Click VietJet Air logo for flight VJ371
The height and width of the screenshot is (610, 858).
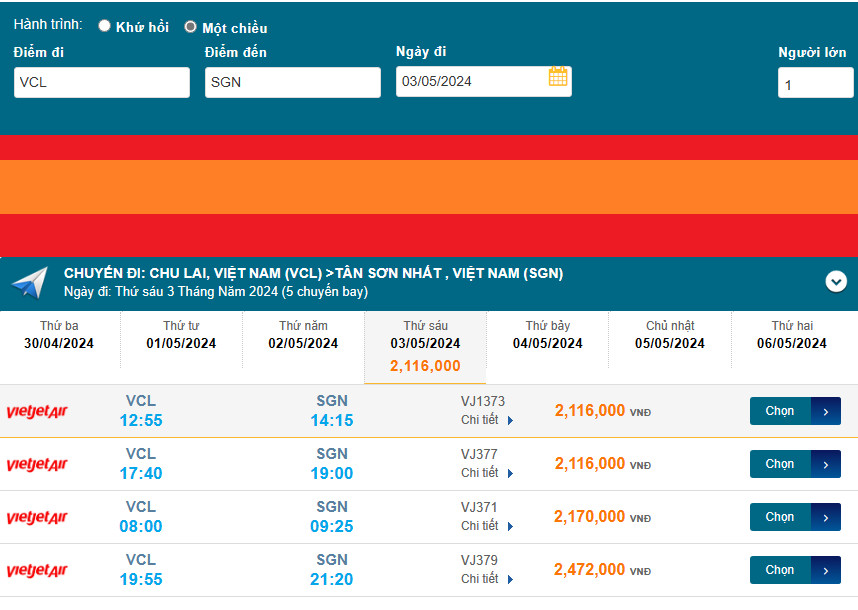(37, 518)
